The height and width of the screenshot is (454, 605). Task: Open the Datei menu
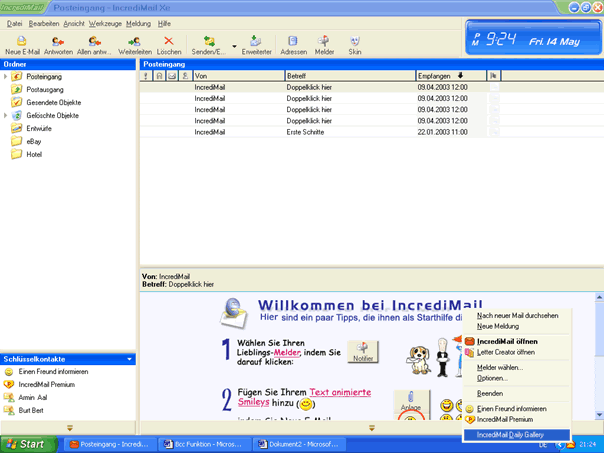(x=14, y=24)
